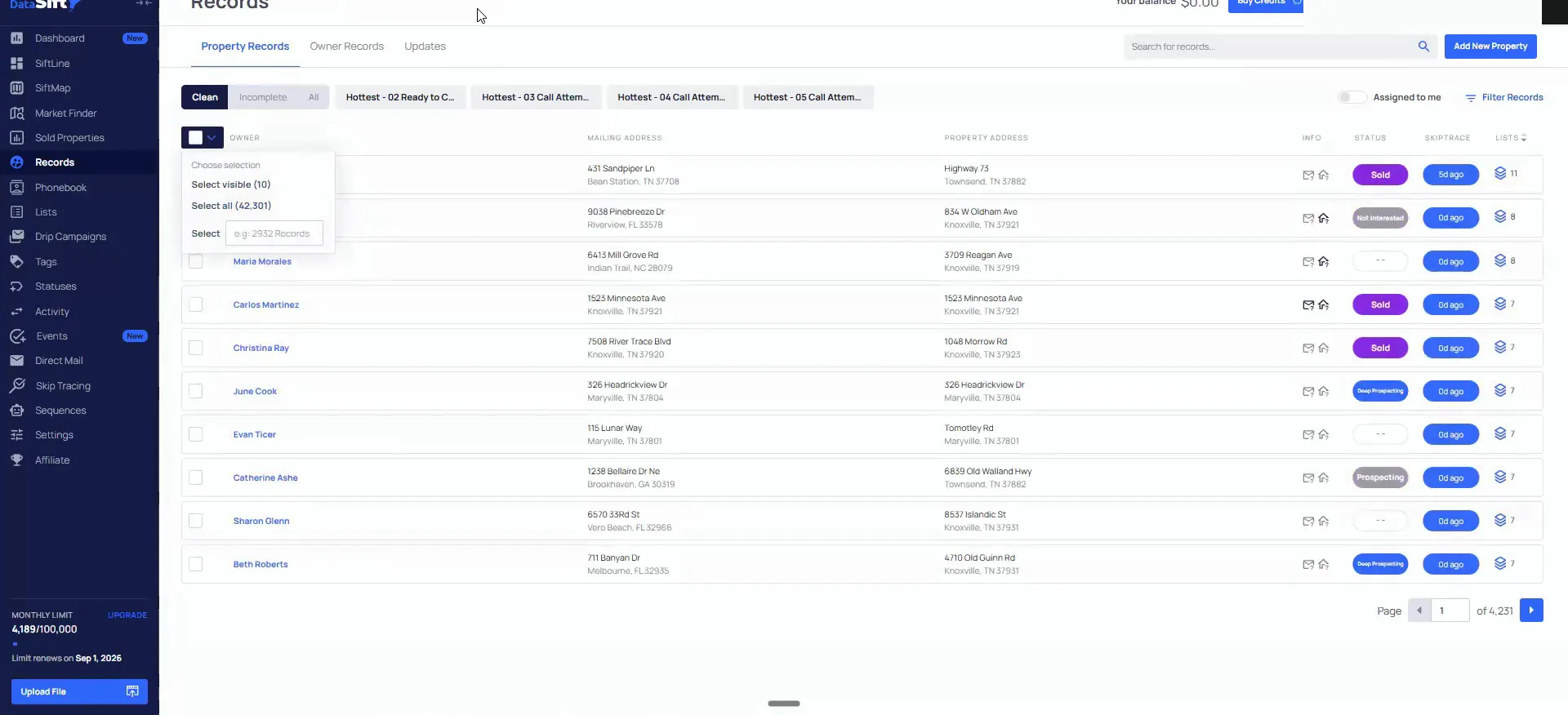
Task: Open the Phonebook section
Action: tap(60, 188)
